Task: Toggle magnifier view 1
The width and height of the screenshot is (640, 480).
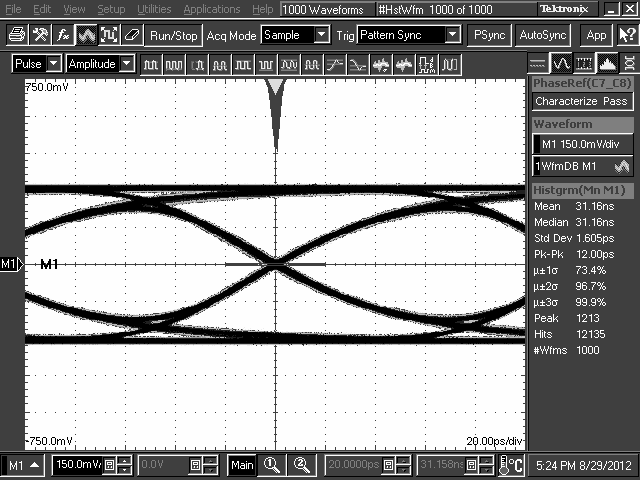Action: click(271, 465)
